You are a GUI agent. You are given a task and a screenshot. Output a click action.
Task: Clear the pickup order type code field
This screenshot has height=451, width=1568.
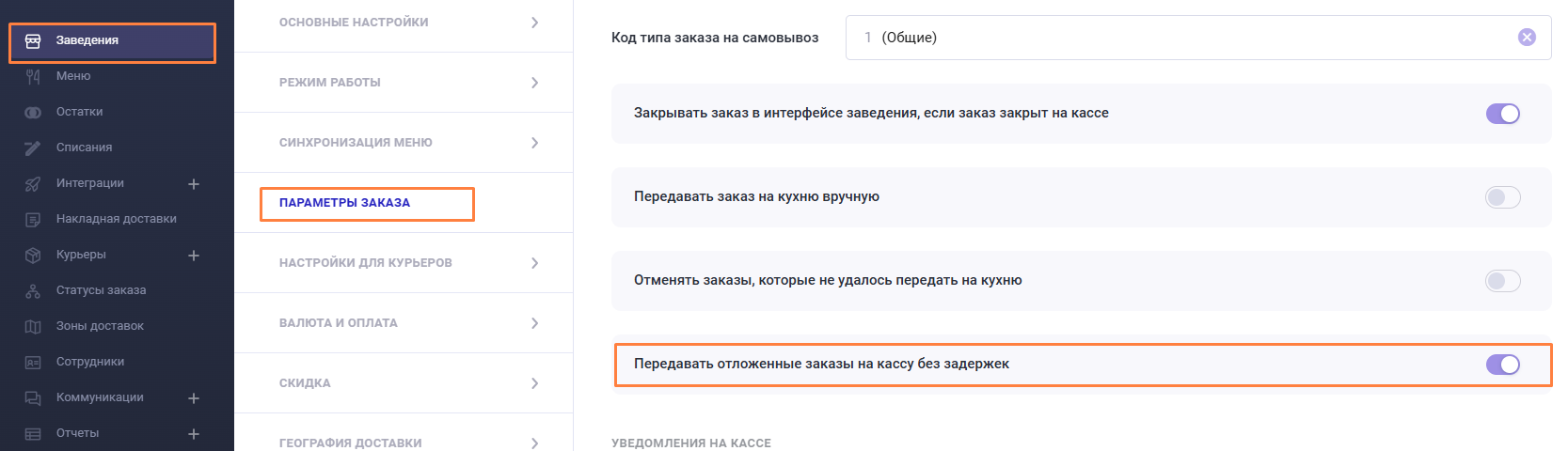click(1527, 38)
